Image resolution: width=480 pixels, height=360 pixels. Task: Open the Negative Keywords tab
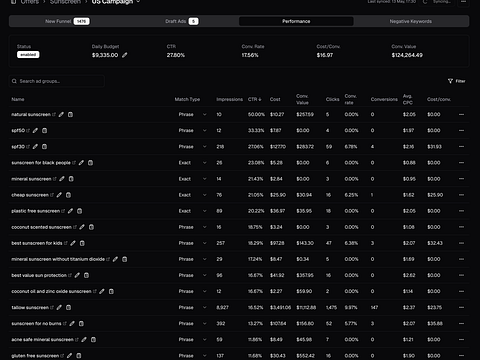click(x=411, y=21)
